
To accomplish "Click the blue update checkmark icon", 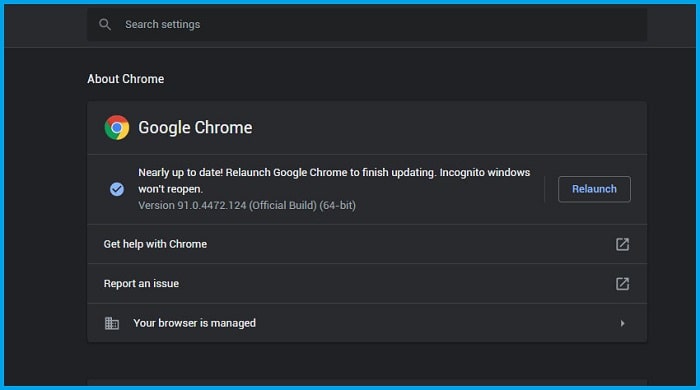I will (117, 189).
